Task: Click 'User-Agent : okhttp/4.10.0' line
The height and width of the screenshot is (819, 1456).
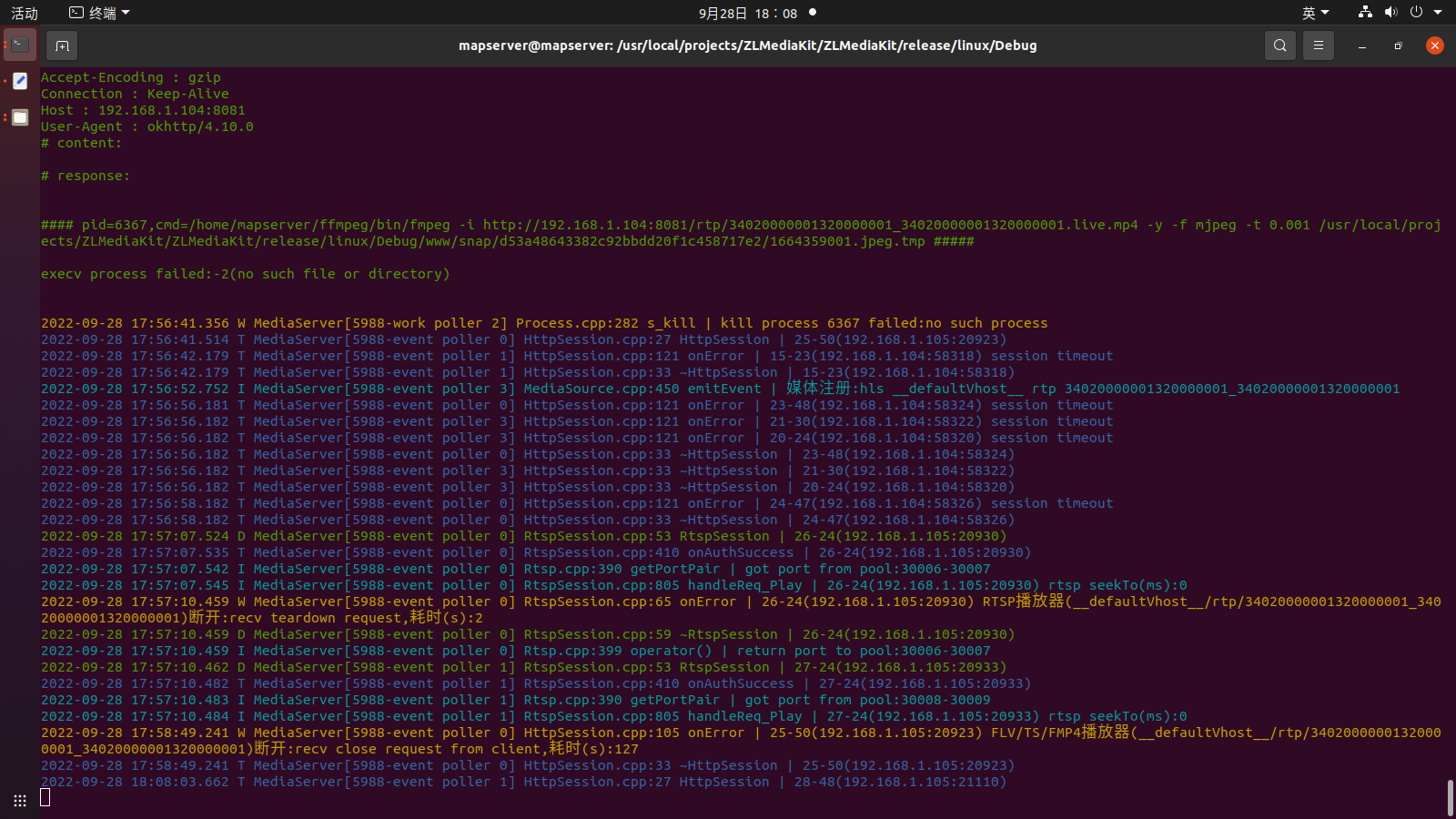Action: click(147, 126)
